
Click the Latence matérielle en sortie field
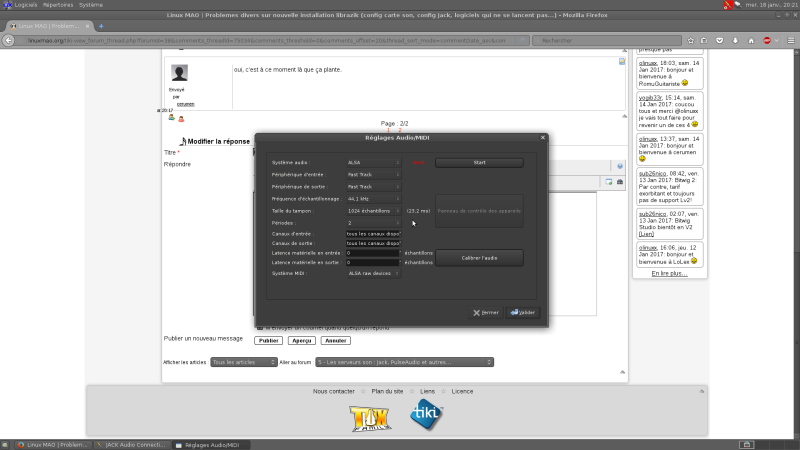pyautogui.click(x=373, y=262)
